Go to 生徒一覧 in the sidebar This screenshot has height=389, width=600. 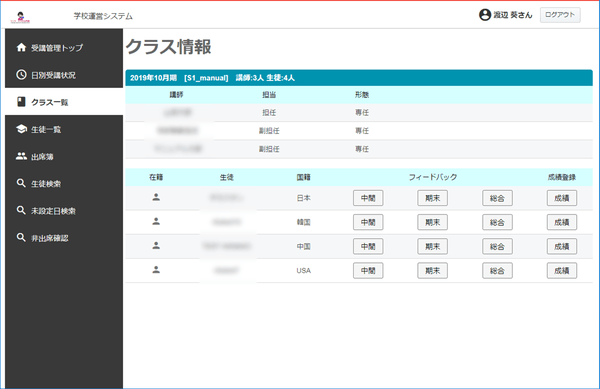click(64, 129)
